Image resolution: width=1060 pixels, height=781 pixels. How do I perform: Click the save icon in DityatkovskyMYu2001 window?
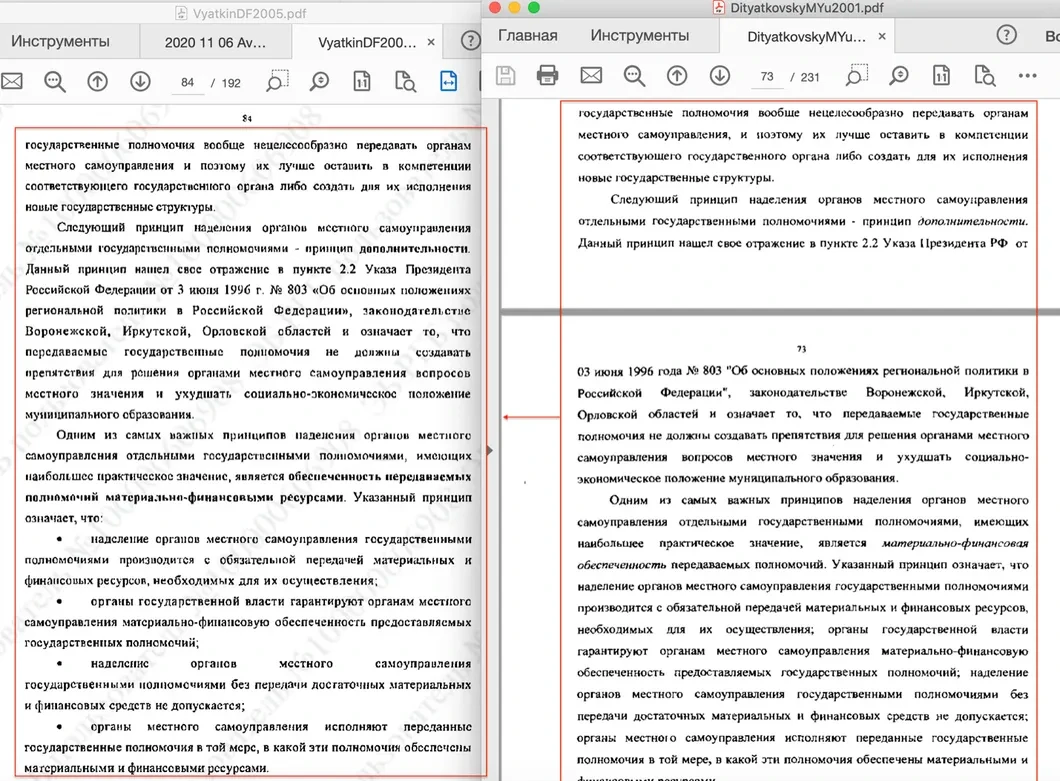click(506, 75)
